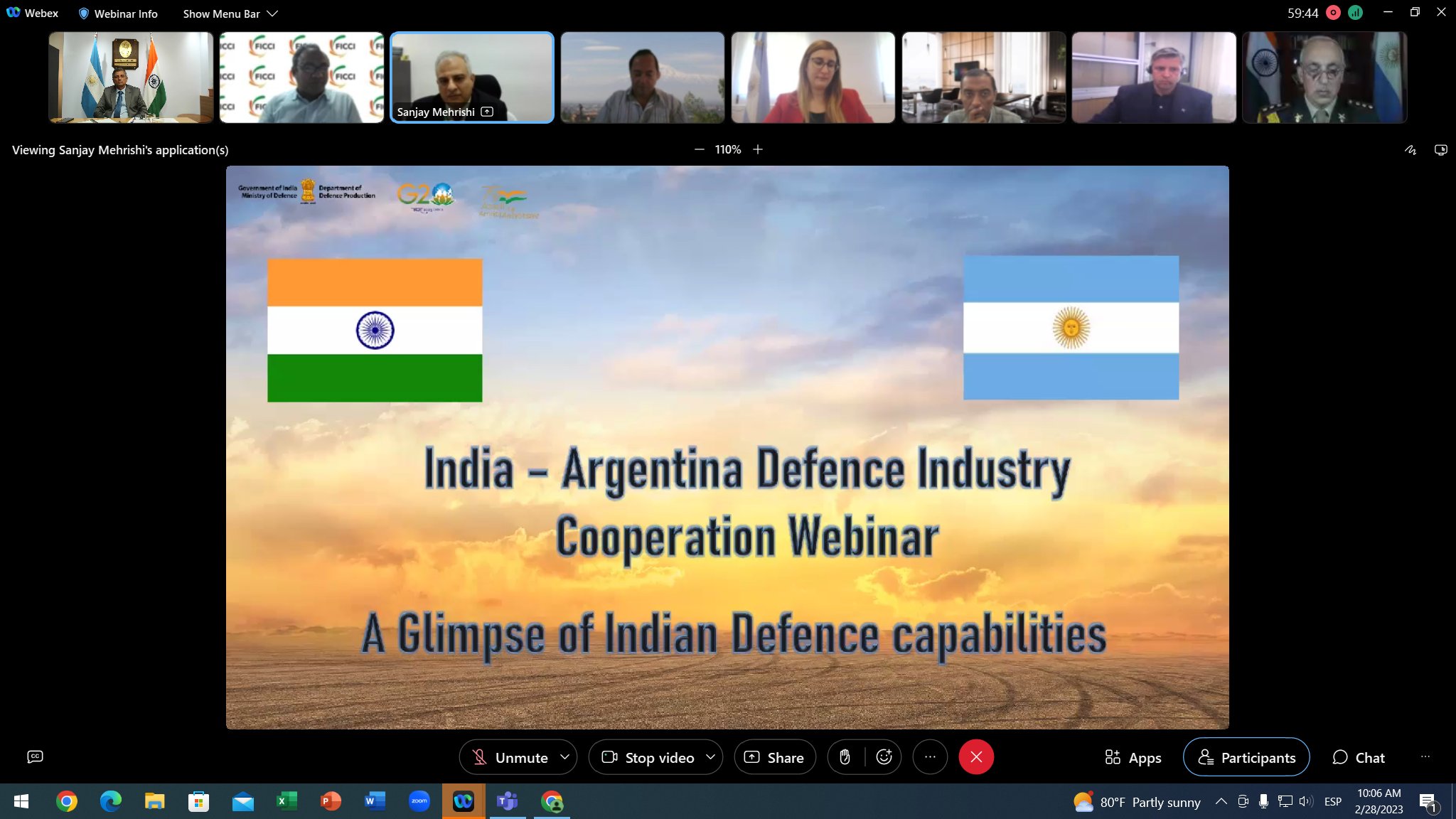Stop video camera feed
The width and height of the screenshot is (1456, 819).
[648, 758]
